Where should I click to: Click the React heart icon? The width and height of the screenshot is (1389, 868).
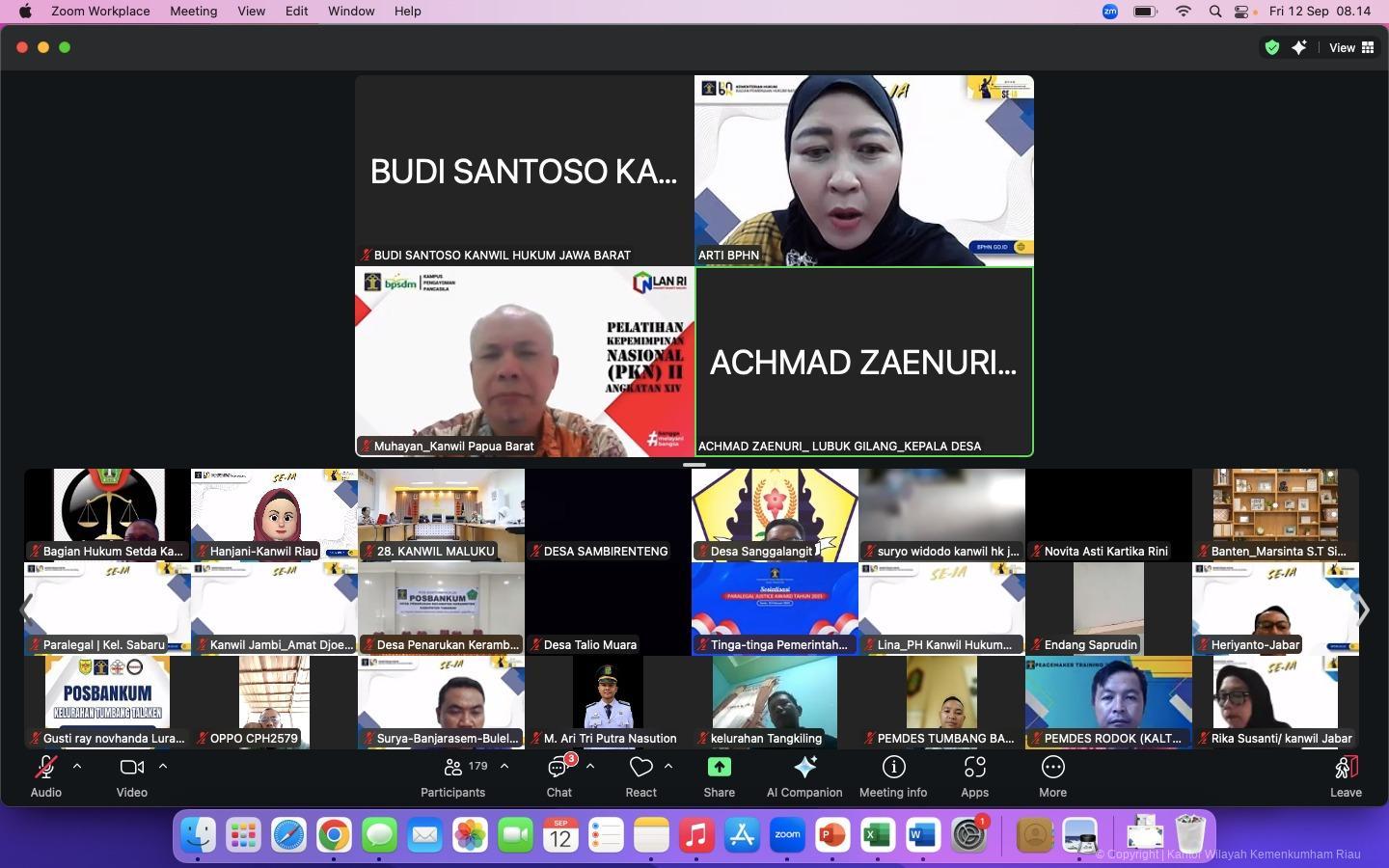640,776
